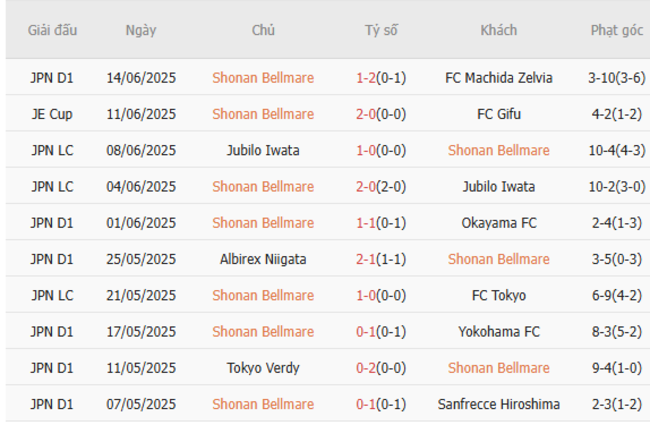Open the Yokohama FC team link
This screenshot has height=425, width=650.
pyautogui.click(x=498, y=332)
